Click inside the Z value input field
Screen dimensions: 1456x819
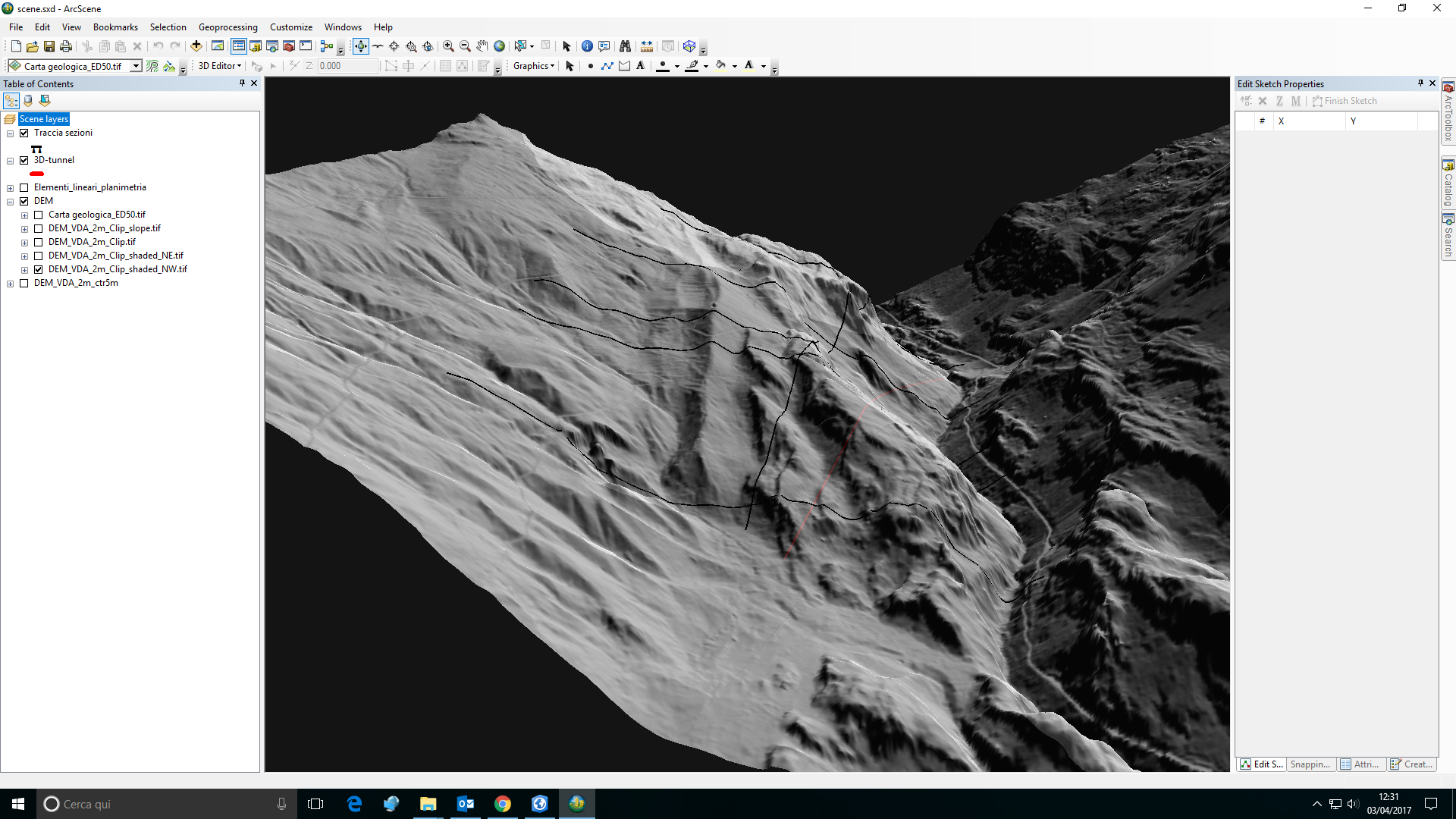click(347, 66)
